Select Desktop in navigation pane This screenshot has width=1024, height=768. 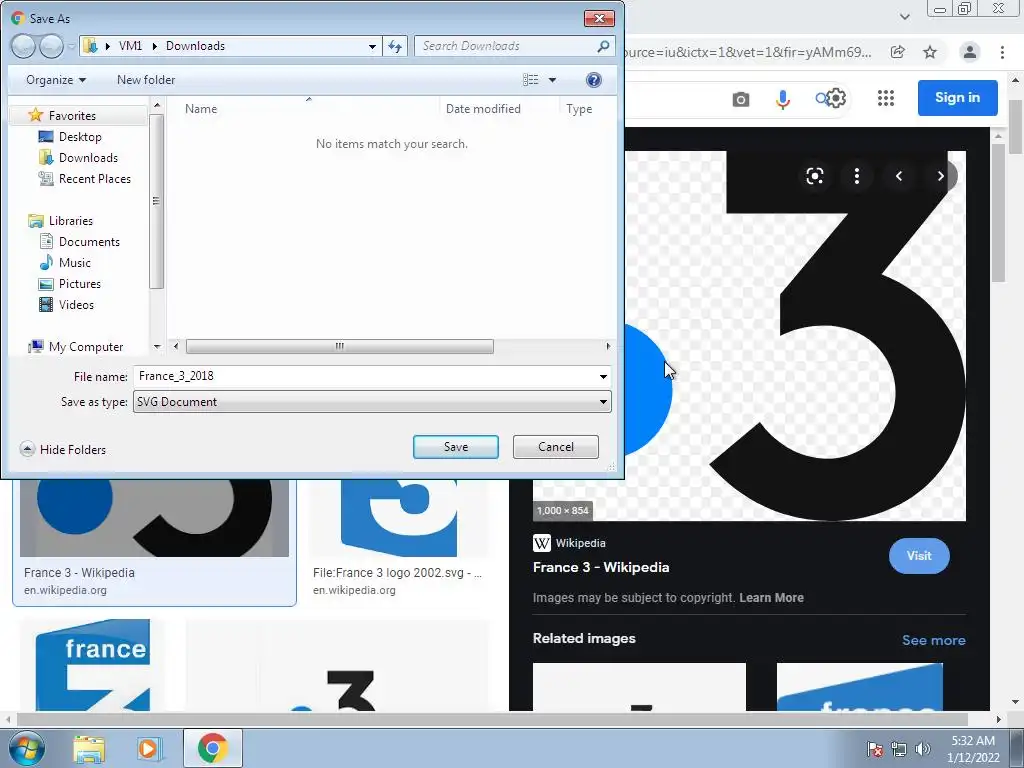pyautogui.click(x=80, y=136)
